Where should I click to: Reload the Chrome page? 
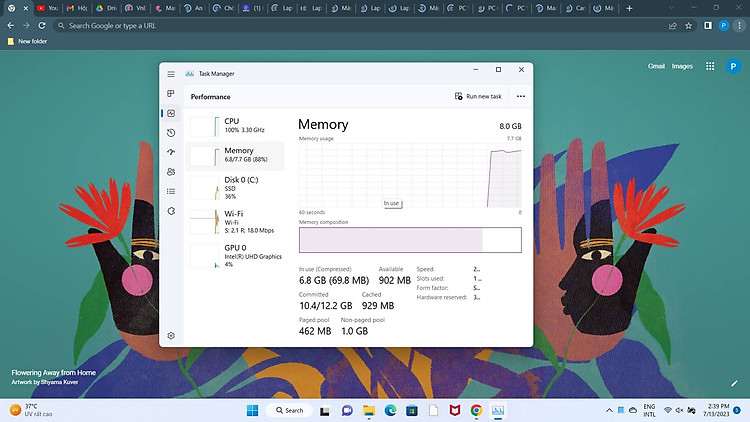[x=42, y=25]
